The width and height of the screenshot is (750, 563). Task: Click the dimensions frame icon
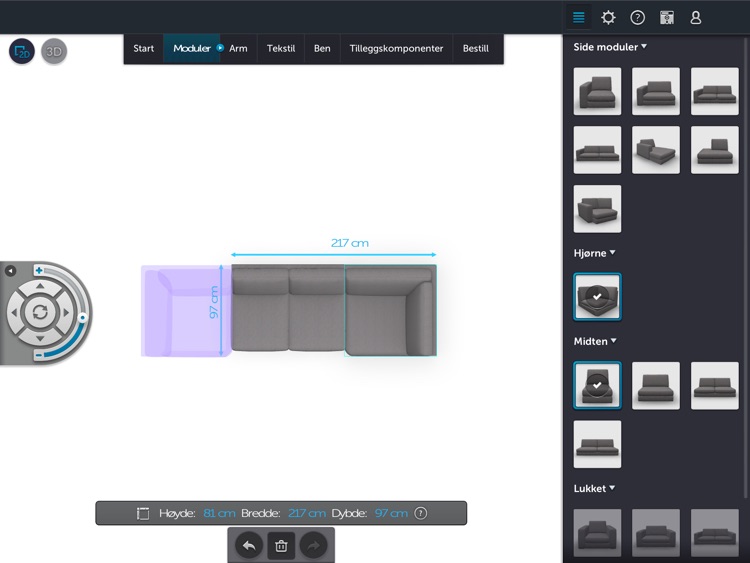143,513
